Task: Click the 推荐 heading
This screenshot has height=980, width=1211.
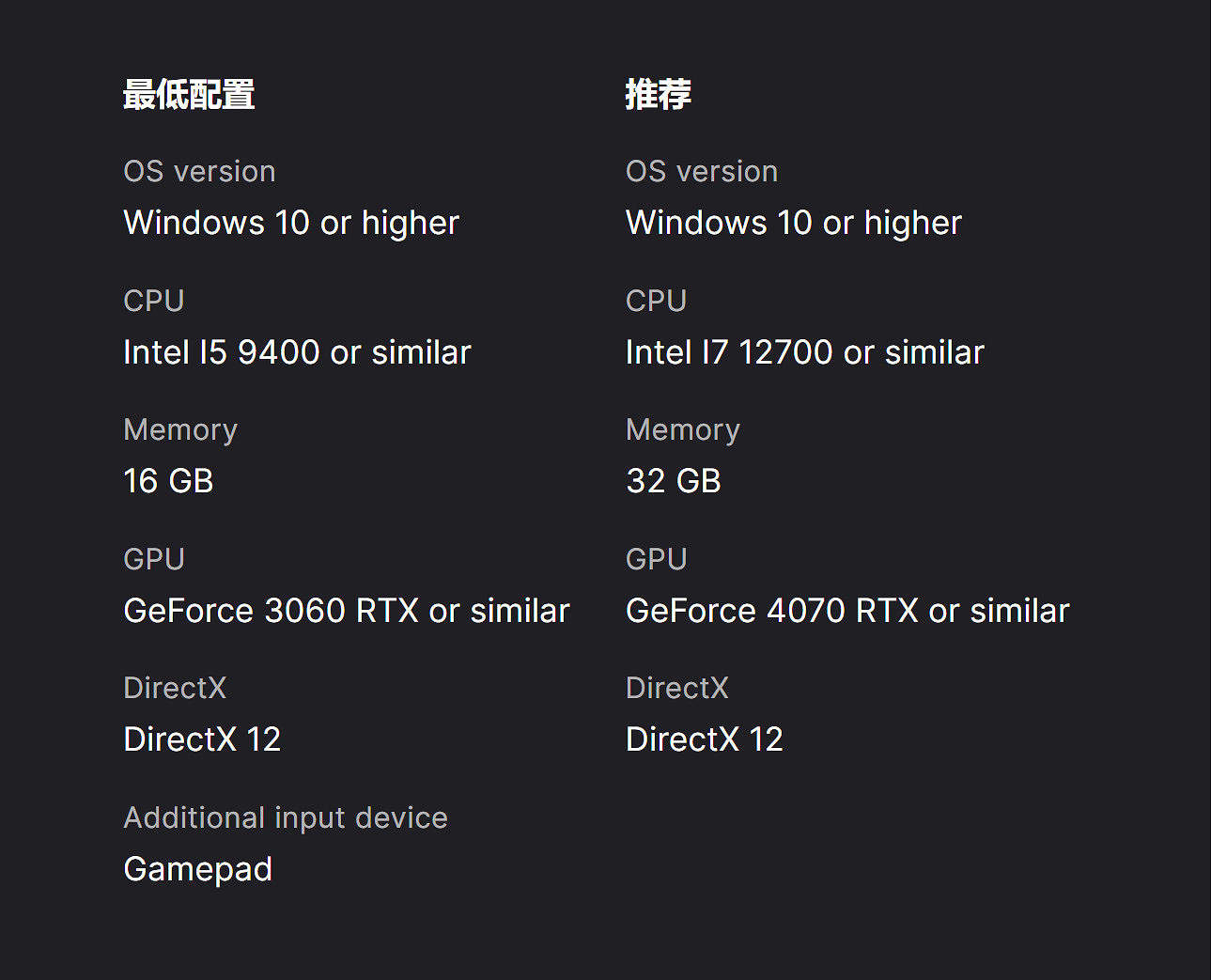Action: tap(659, 95)
